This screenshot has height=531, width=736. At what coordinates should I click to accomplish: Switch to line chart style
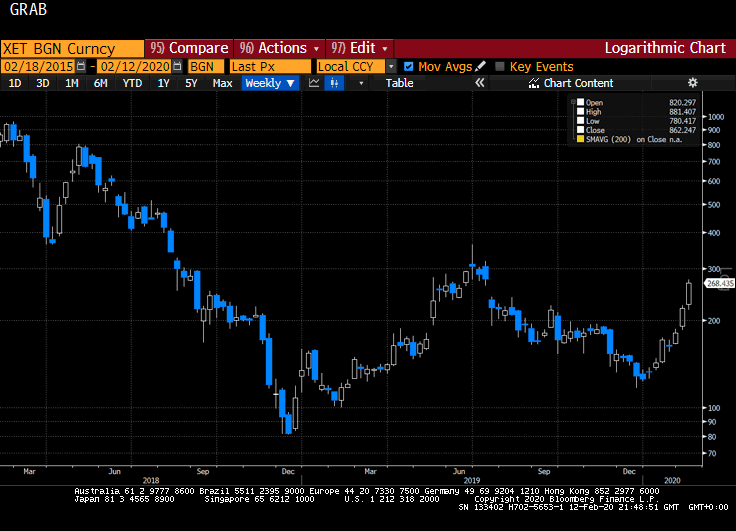click(x=314, y=83)
